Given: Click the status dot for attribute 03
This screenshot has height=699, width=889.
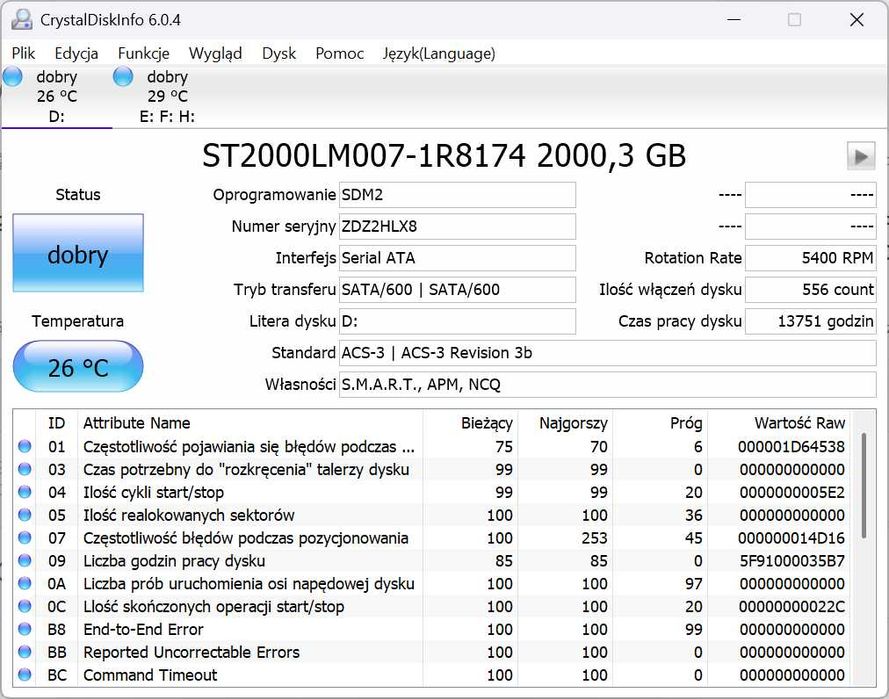Looking at the screenshot, I should (x=25, y=469).
